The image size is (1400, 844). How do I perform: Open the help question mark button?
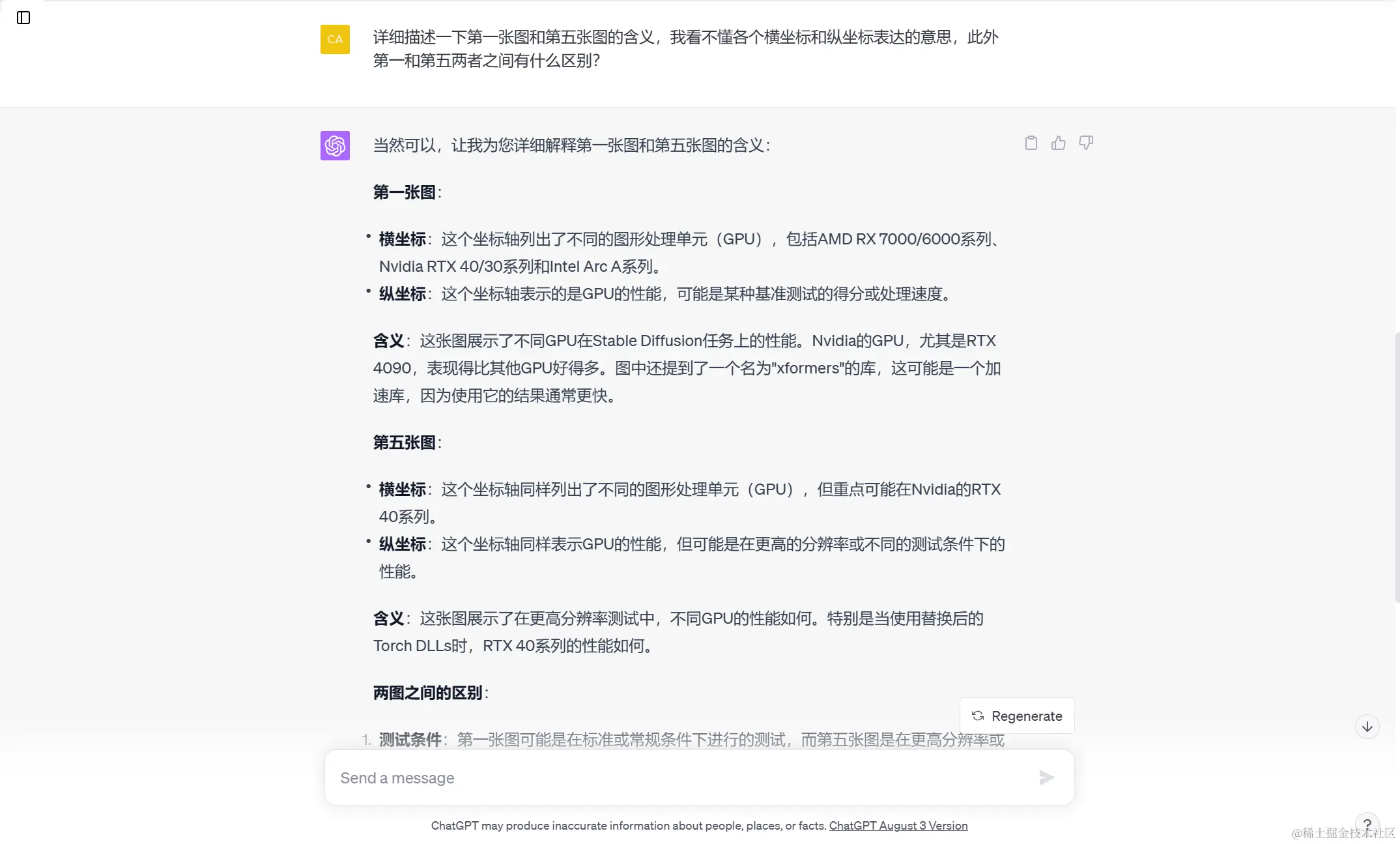pos(1367,824)
